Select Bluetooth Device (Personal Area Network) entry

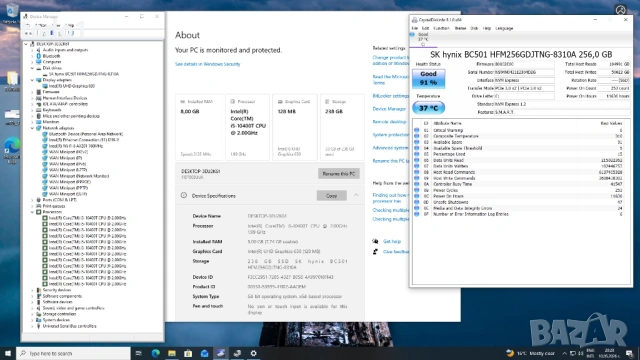pyautogui.click(x=85, y=134)
